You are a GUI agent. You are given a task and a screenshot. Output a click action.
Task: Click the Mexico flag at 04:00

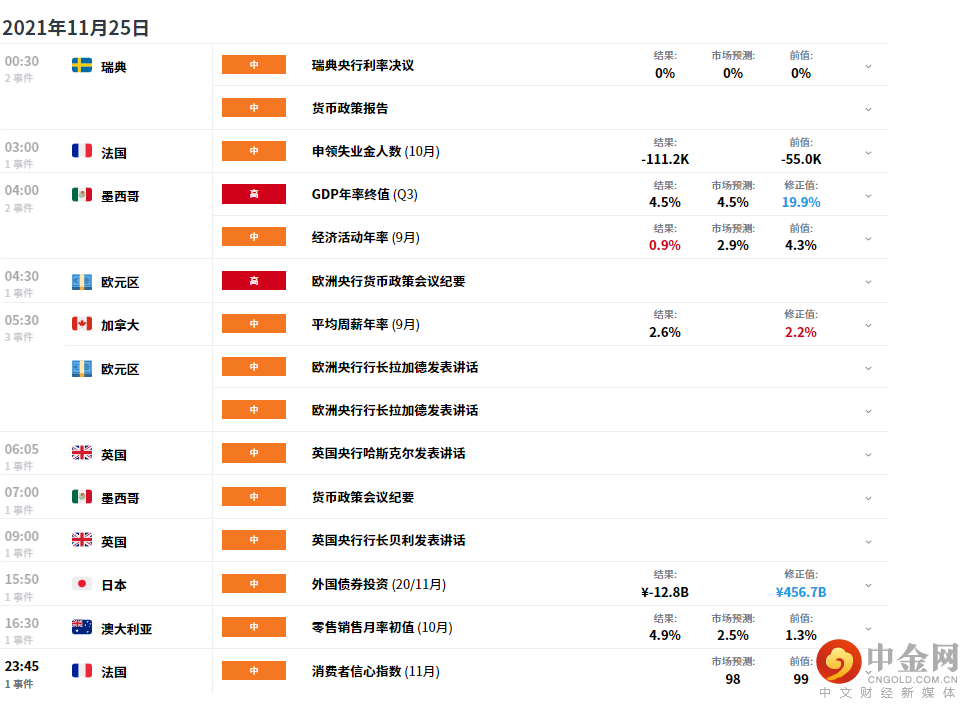[82, 195]
